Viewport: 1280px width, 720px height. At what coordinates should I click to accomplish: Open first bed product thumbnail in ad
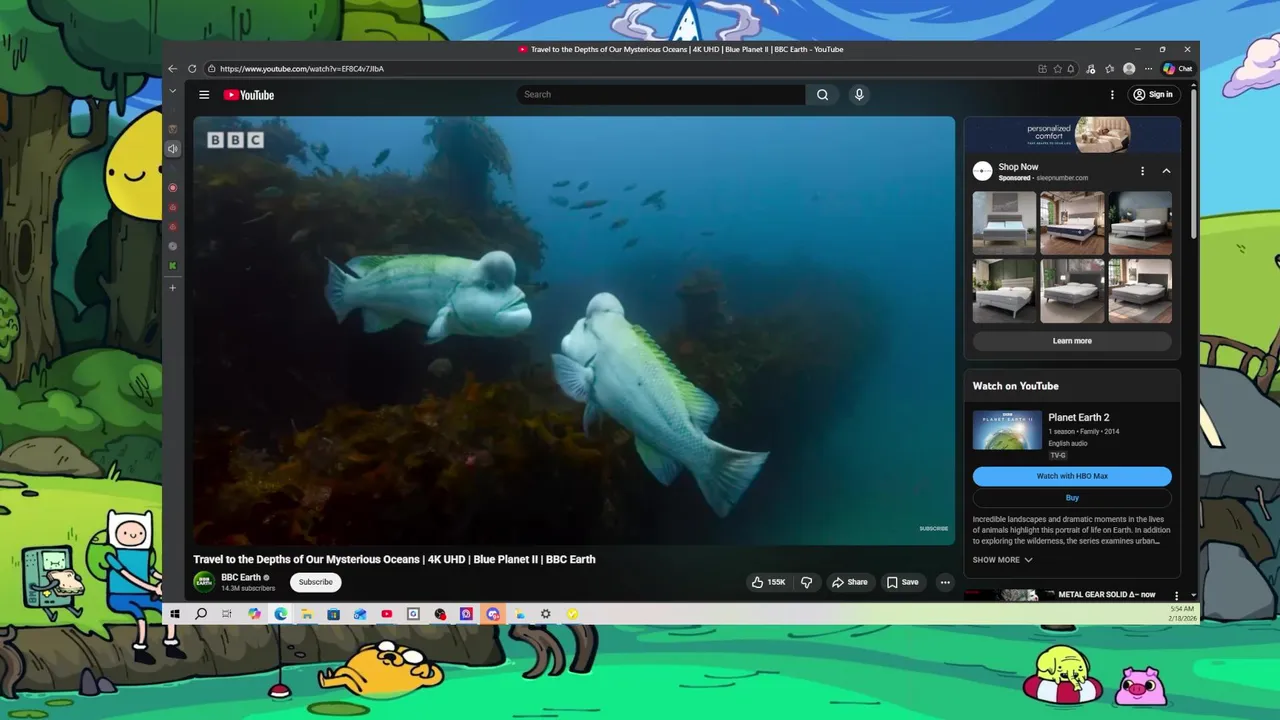[x=1005, y=223]
